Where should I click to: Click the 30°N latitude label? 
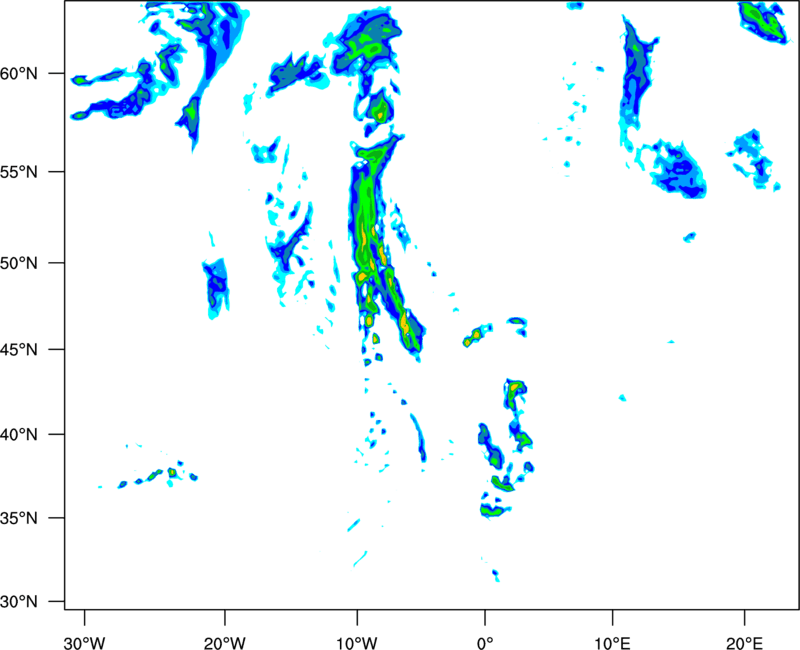click(x=19, y=602)
